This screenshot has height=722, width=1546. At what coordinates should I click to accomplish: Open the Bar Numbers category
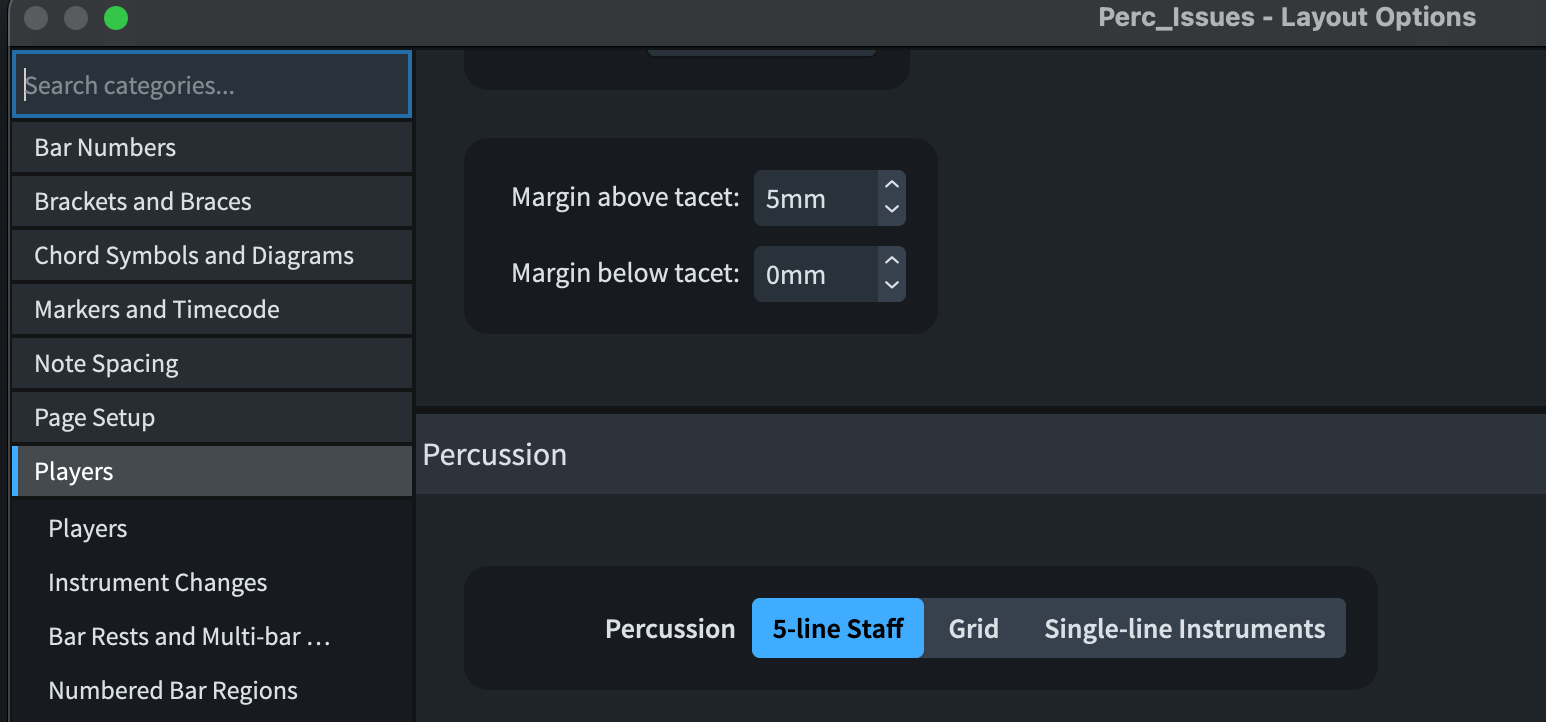211,147
